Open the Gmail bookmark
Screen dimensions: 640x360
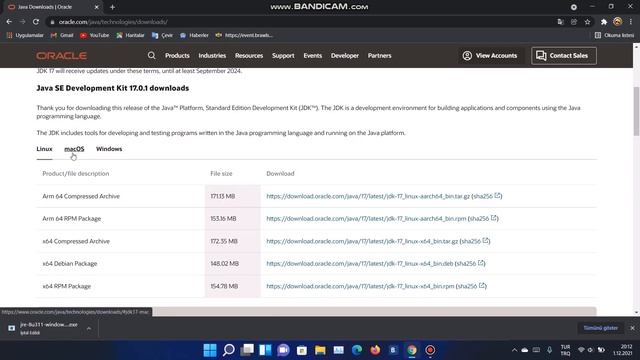(62, 36)
